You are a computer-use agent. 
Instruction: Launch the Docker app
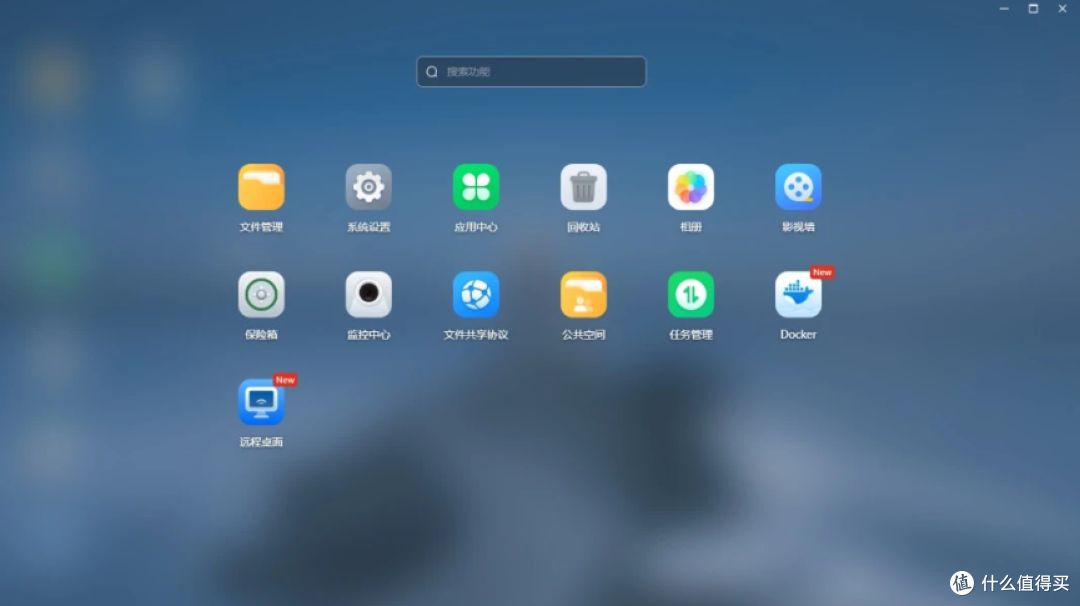click(x=798, y=295)
